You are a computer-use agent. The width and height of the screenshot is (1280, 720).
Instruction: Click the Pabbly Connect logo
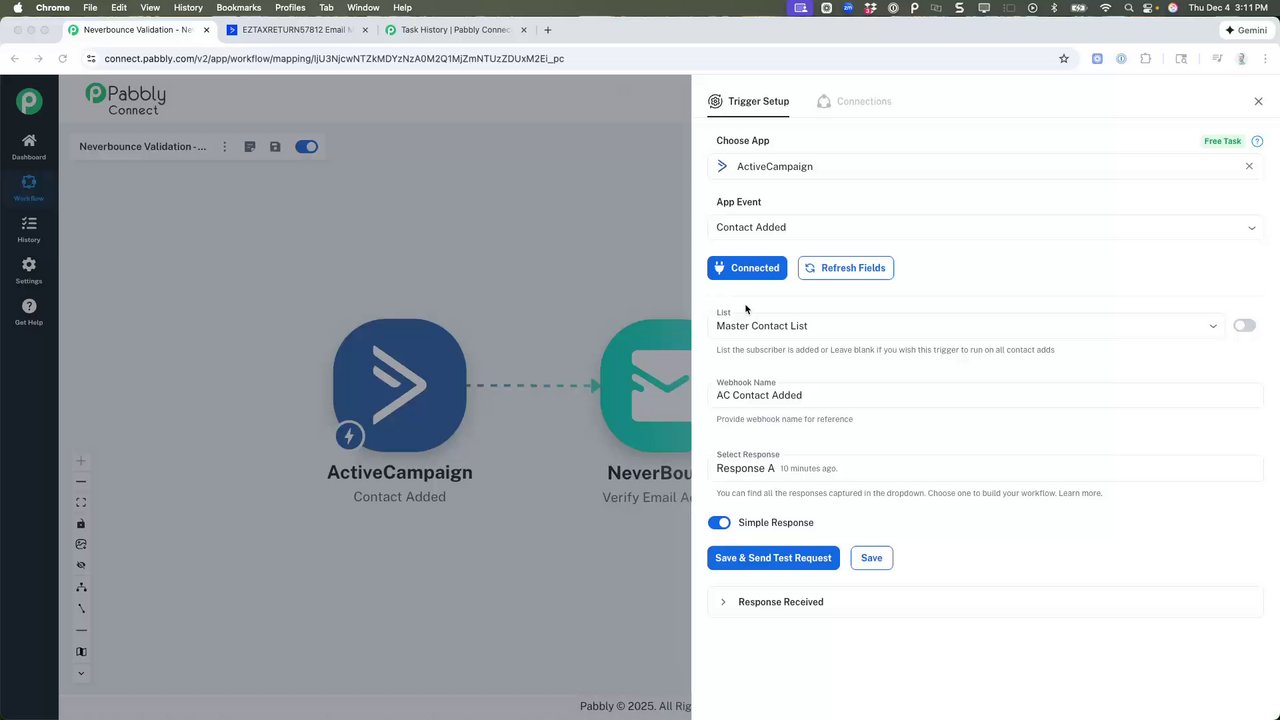(x=126, y=99)
